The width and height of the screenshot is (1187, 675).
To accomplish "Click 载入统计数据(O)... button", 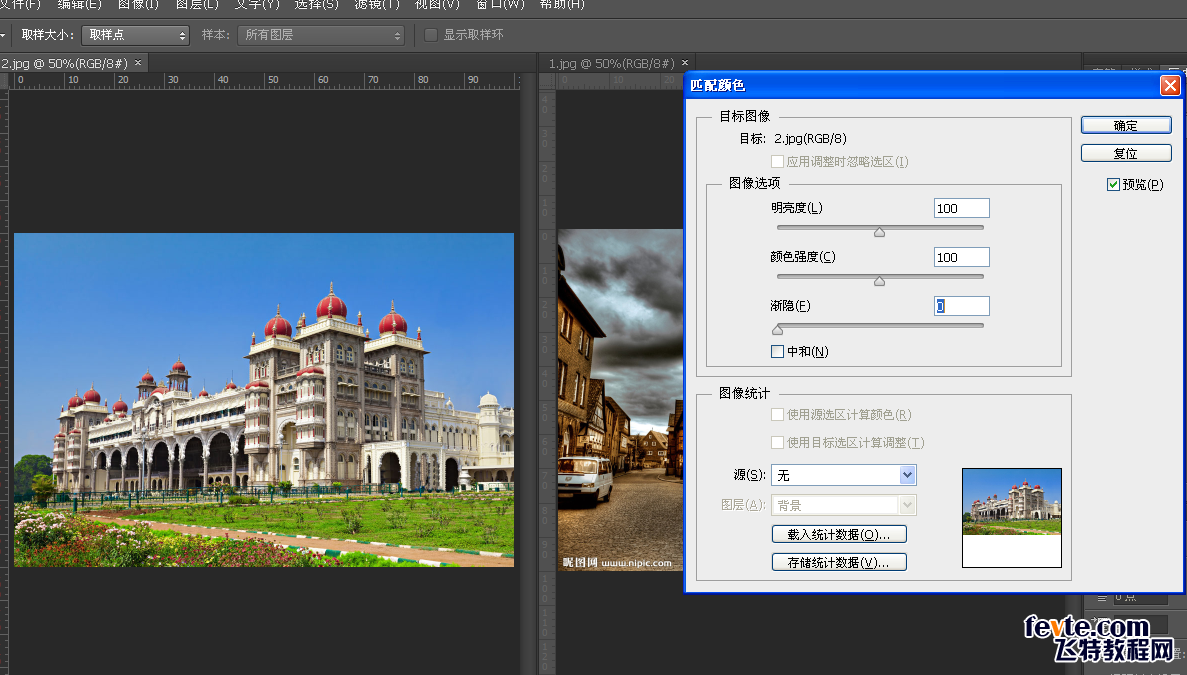I will (839, 534).
